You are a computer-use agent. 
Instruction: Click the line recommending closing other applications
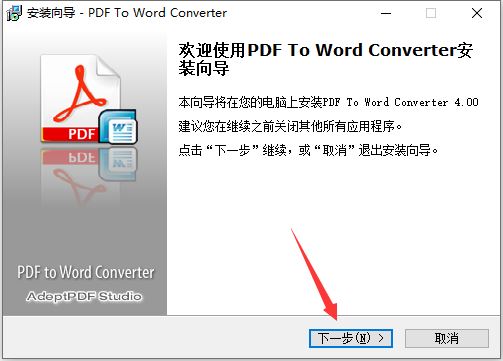(x=290, y=126)
